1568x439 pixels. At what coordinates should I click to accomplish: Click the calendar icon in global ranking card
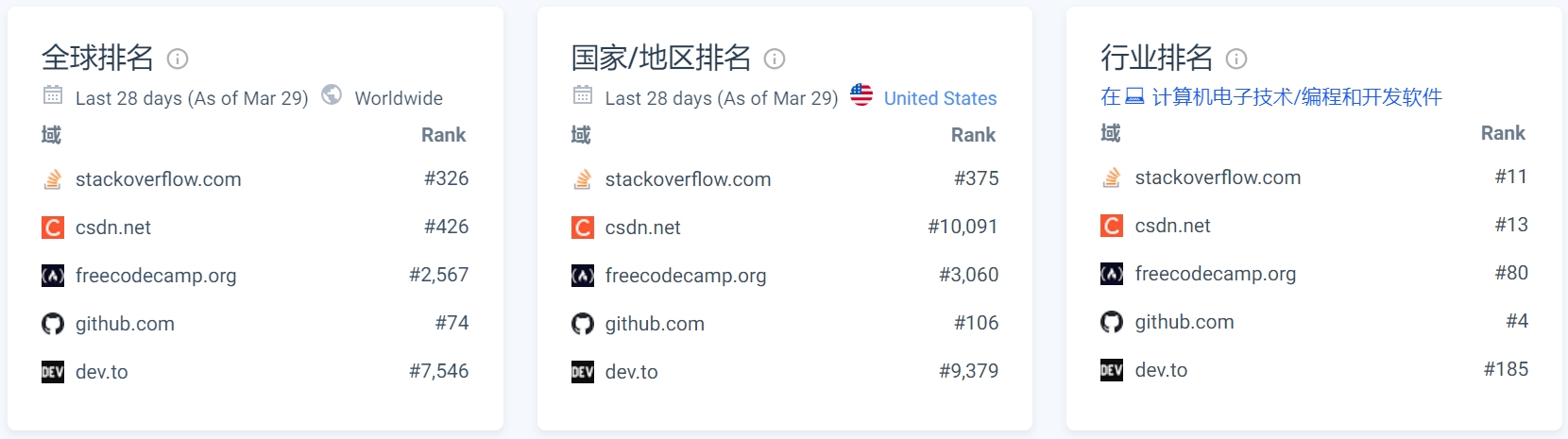pos(53,95)
